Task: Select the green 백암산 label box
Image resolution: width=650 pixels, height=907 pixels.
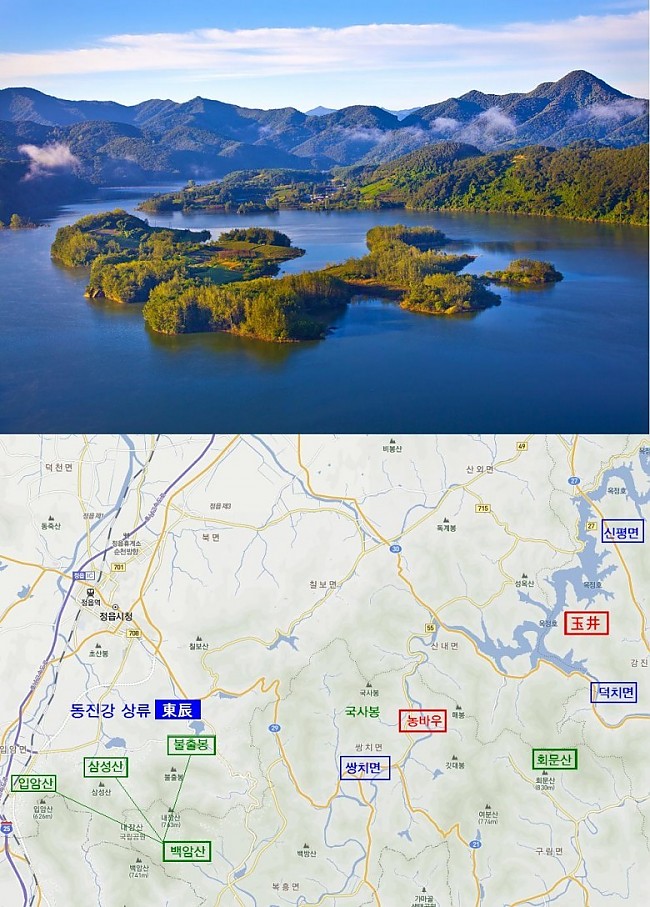Action: pos(187,851)
